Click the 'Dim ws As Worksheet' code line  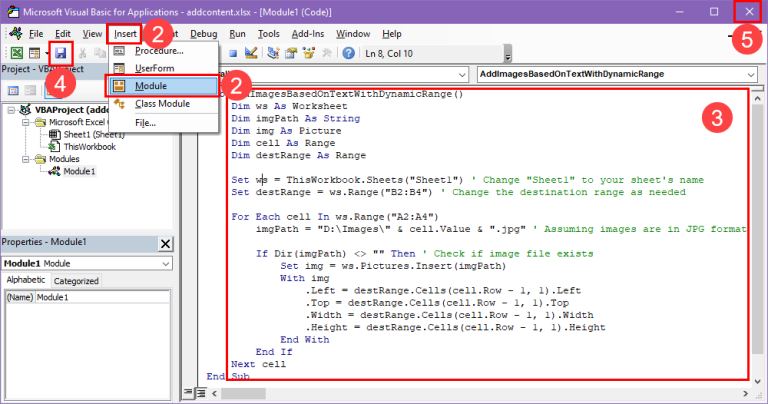[x=289, y=106]
